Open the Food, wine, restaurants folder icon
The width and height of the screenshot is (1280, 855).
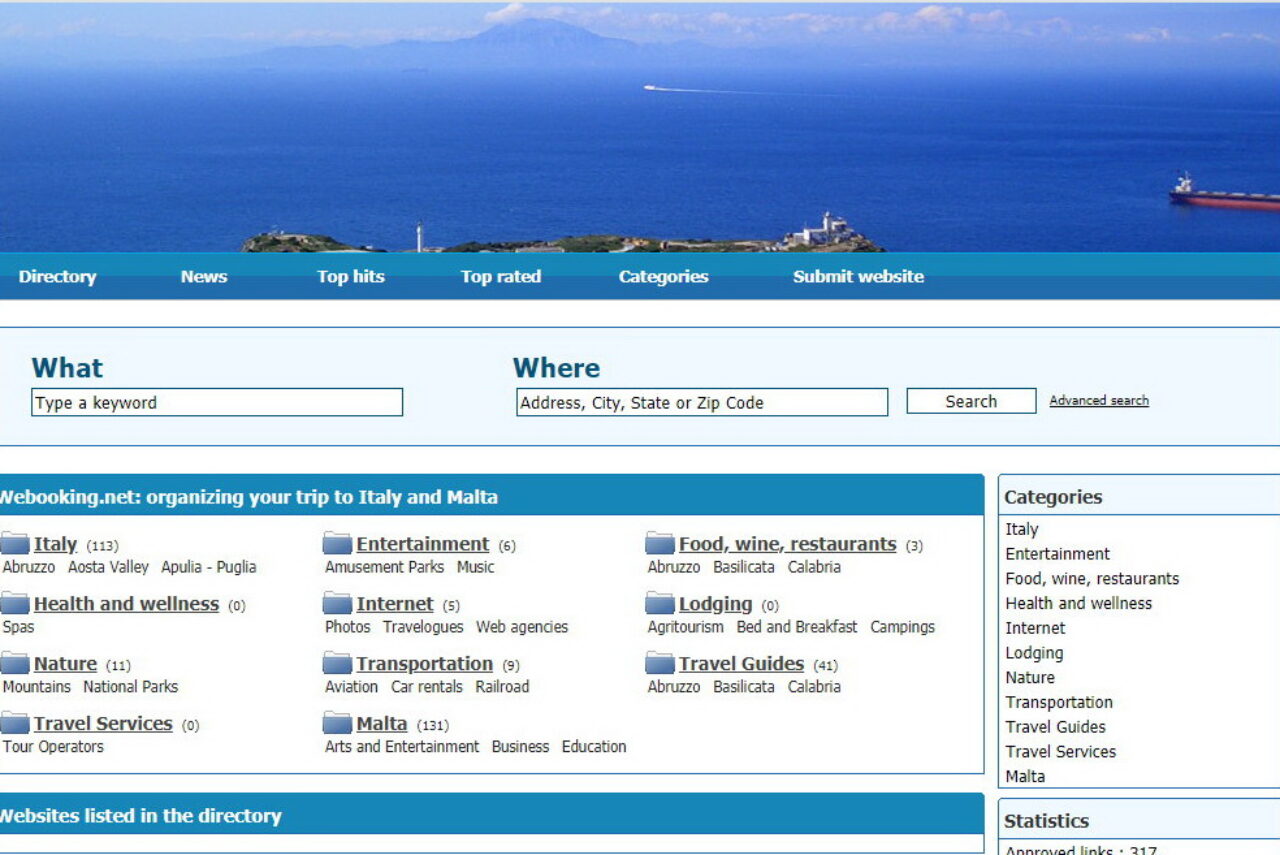click(x=659, y=543)
